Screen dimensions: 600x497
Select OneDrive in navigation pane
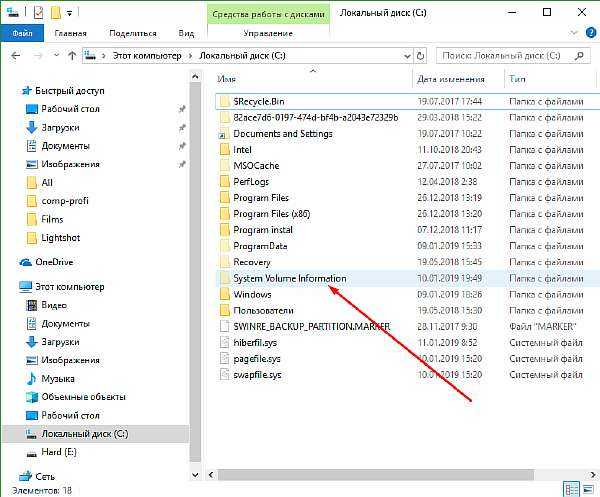point(54,262)
